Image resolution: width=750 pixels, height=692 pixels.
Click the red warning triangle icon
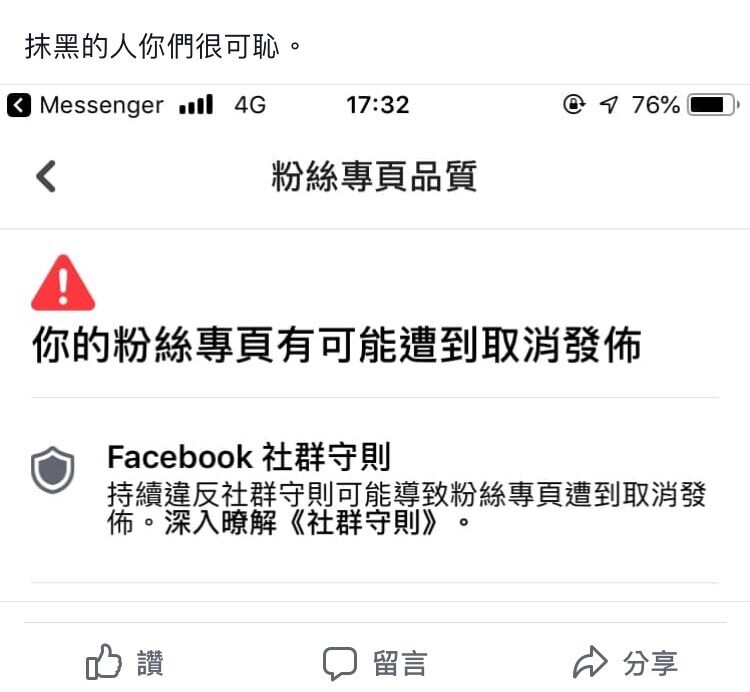click(x=63, y=283)
